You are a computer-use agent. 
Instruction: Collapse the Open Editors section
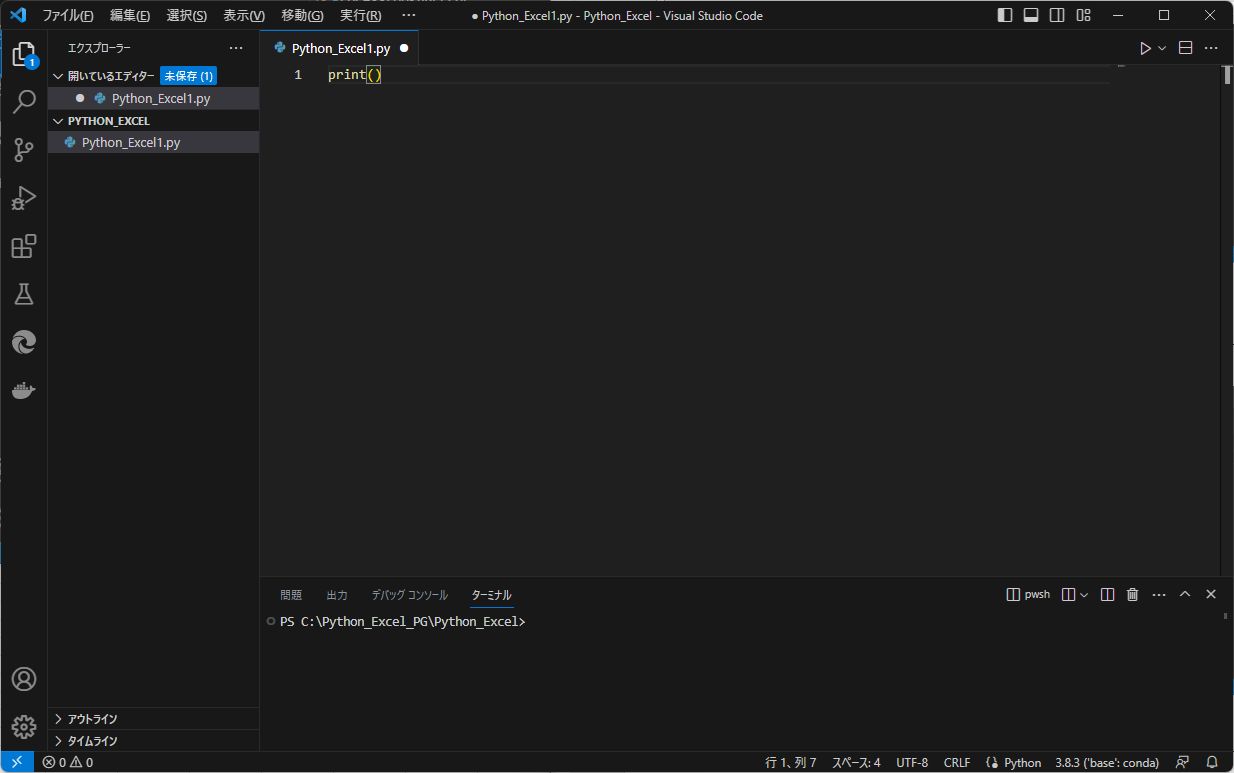click(x=58, y=76)
